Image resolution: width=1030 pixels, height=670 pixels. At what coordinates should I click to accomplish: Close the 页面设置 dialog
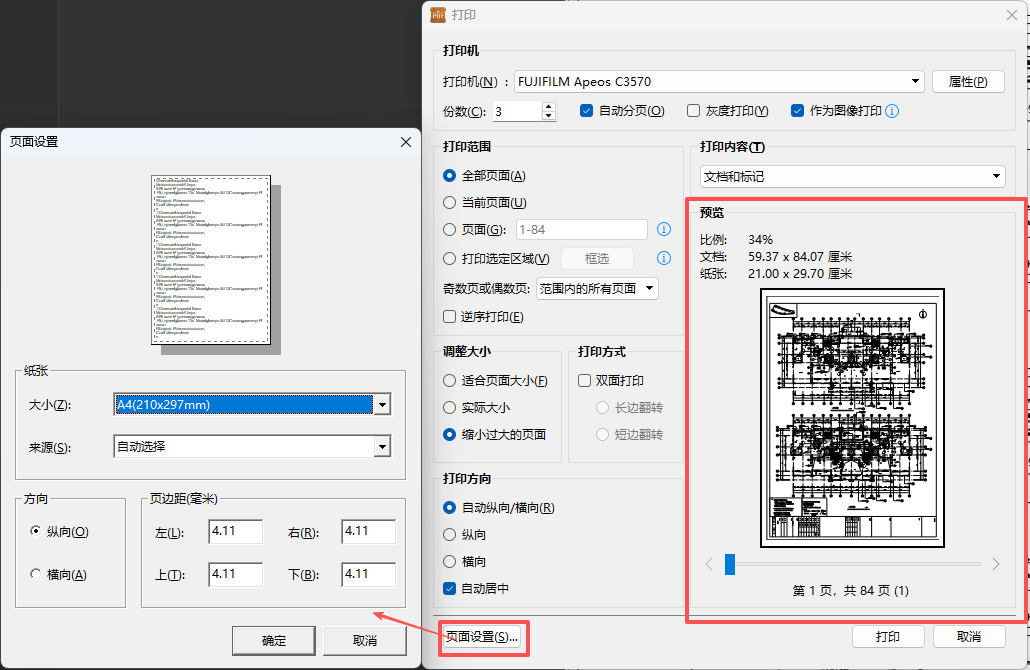point(406,142)
